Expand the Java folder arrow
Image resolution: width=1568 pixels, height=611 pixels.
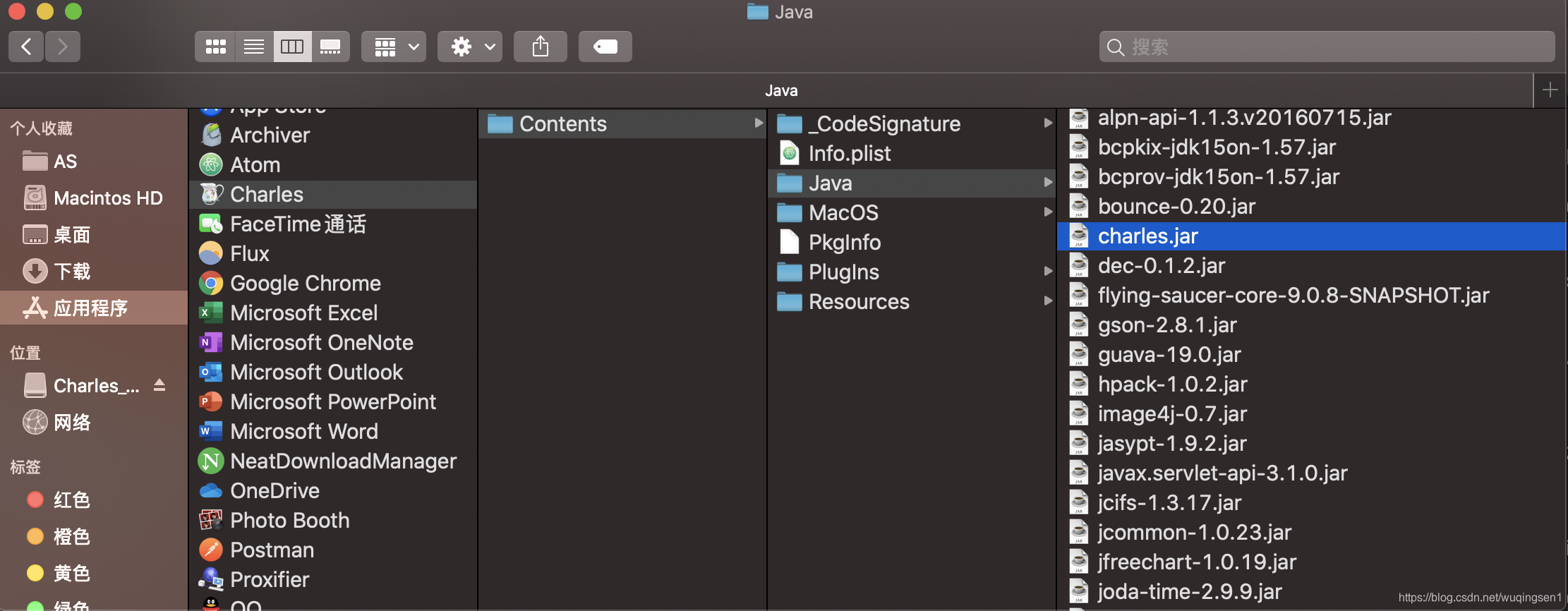coord(1048,182)
